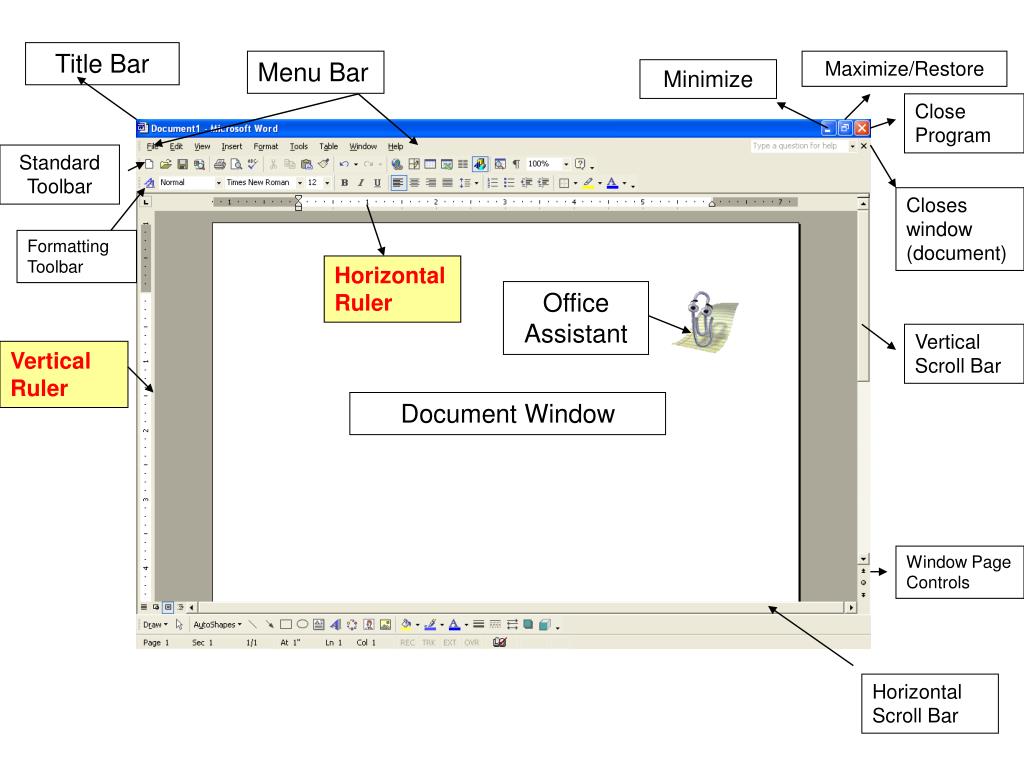
Task: Toggle Center paragraph alignment
Action: 414,183
